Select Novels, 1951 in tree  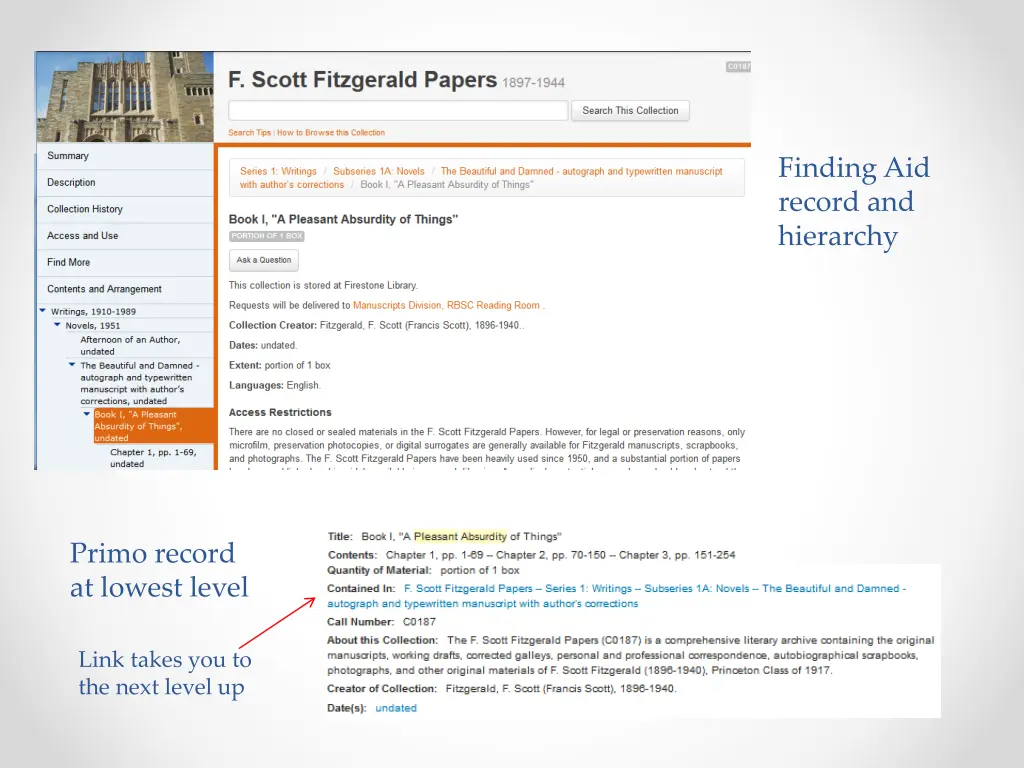point(93,325)
